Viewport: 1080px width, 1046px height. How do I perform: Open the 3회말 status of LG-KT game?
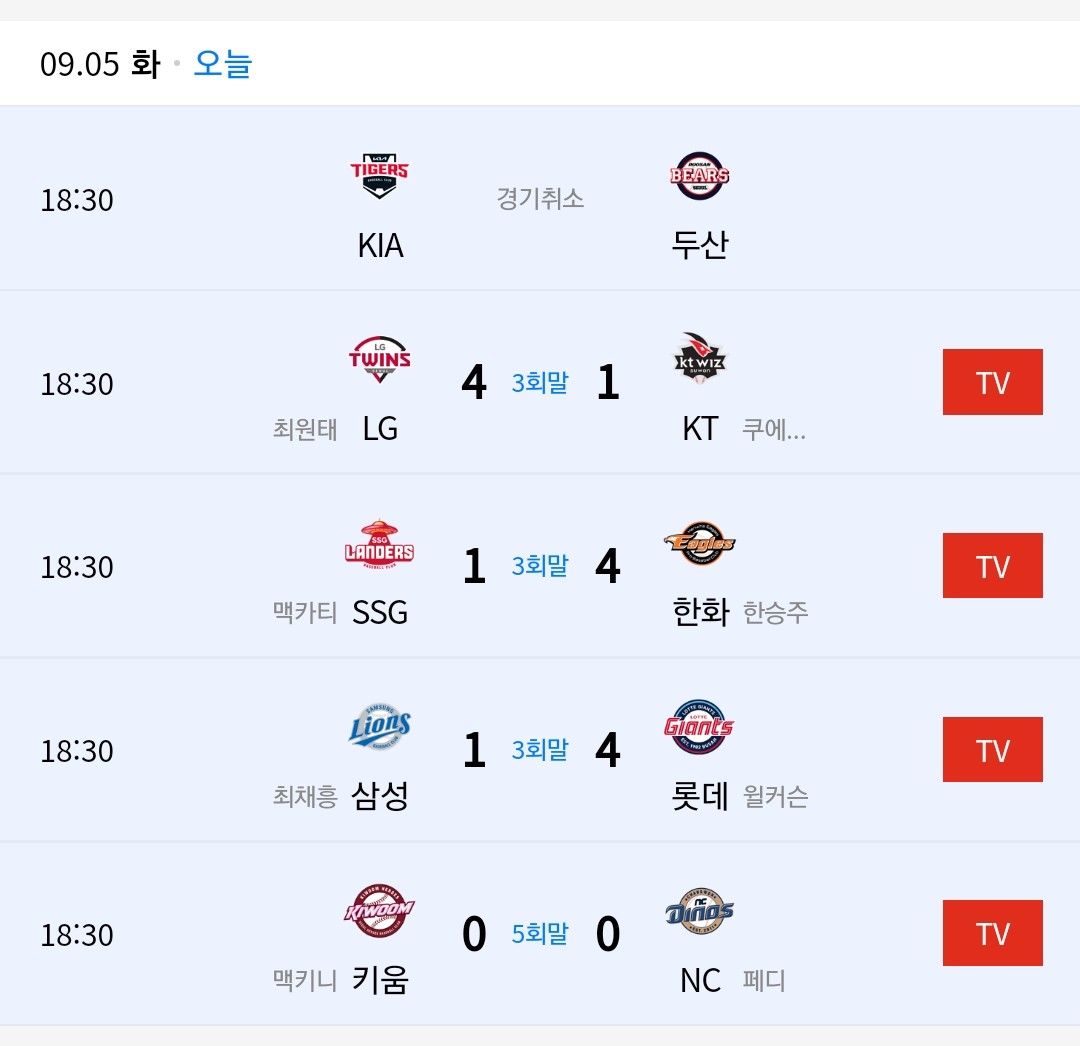click(x=540, y=382)
